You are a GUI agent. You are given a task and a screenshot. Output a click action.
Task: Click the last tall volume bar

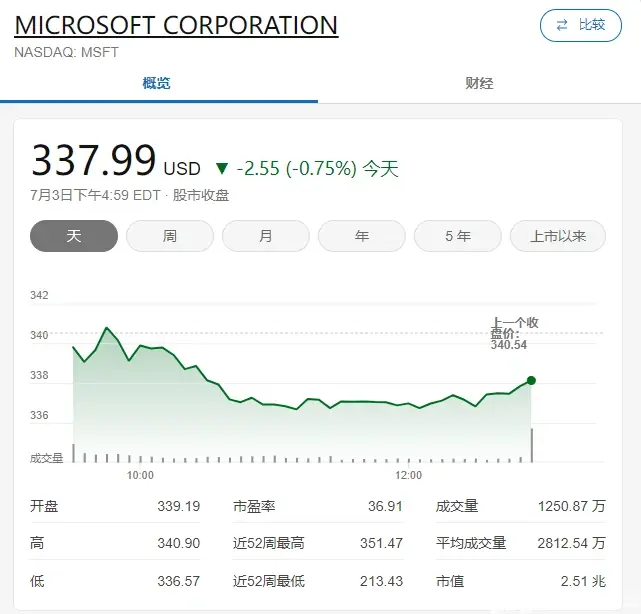click(x=531, y=445)
